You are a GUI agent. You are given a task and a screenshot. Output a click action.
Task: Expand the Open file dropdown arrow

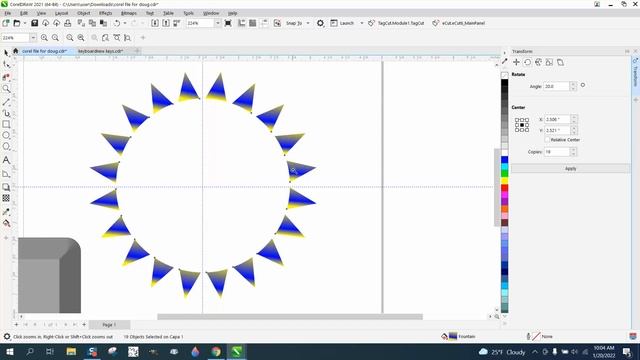(24, 23)
